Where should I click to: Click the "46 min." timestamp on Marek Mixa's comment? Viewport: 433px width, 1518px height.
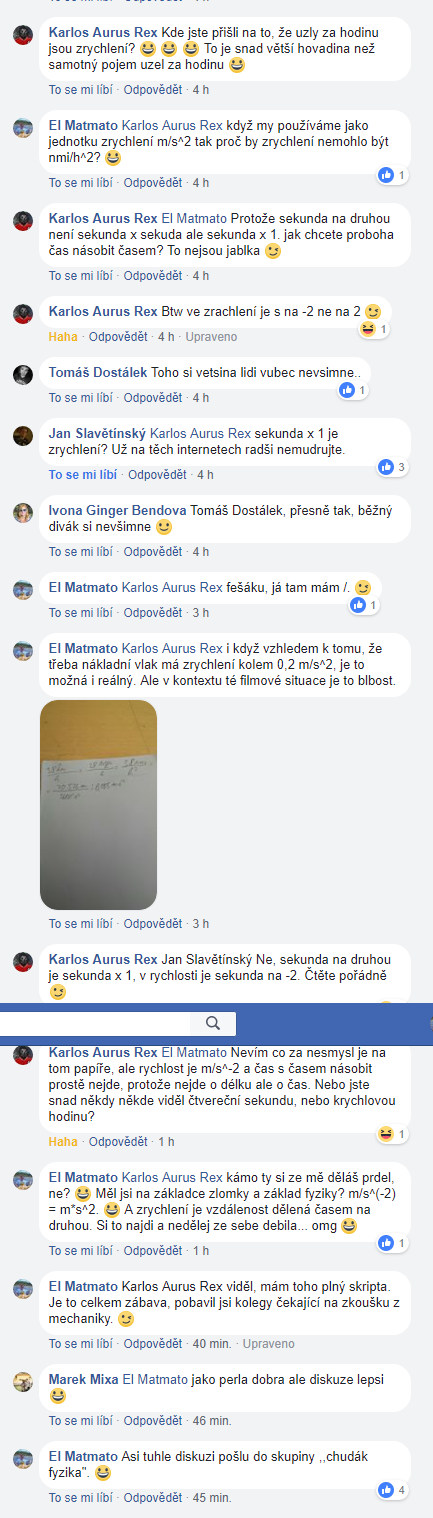point(211,1420)
